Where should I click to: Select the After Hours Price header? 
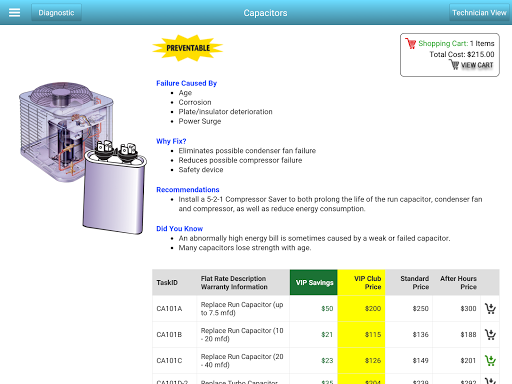(x=457, y=282)
